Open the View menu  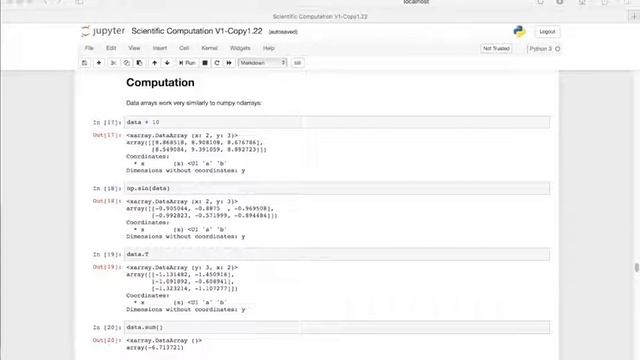coord(134,48)
